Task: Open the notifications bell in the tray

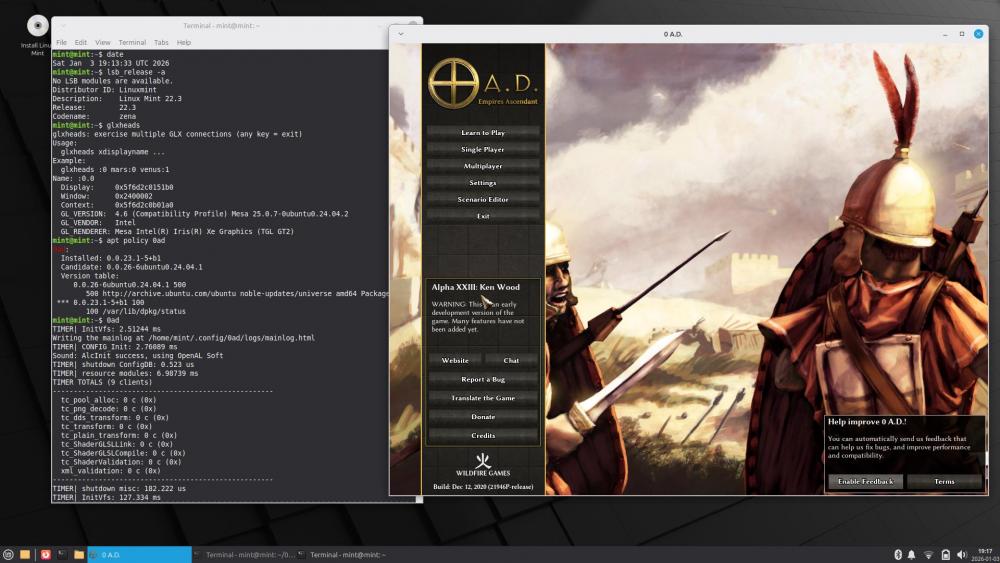Action: point(912,554)
